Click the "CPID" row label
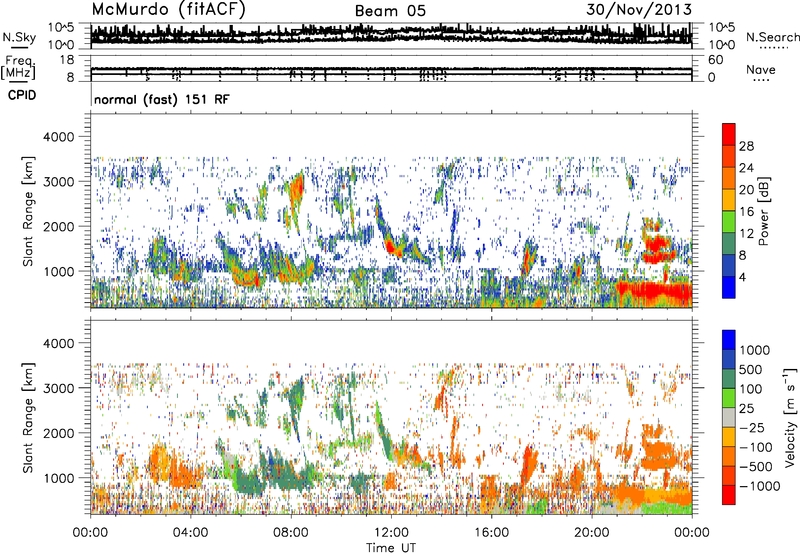Screen dimensions: 800x554 [x=22, y=95]
